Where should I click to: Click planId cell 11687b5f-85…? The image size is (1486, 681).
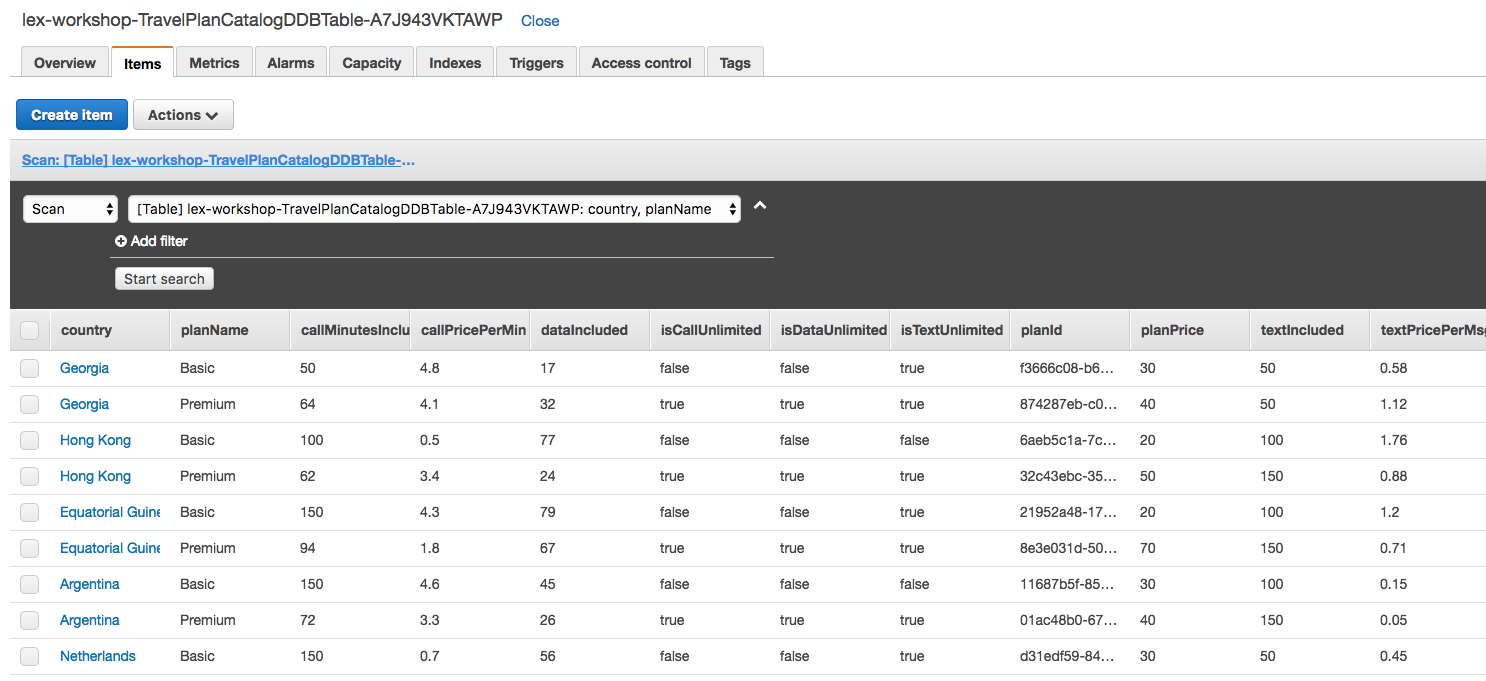point(1067,584)
